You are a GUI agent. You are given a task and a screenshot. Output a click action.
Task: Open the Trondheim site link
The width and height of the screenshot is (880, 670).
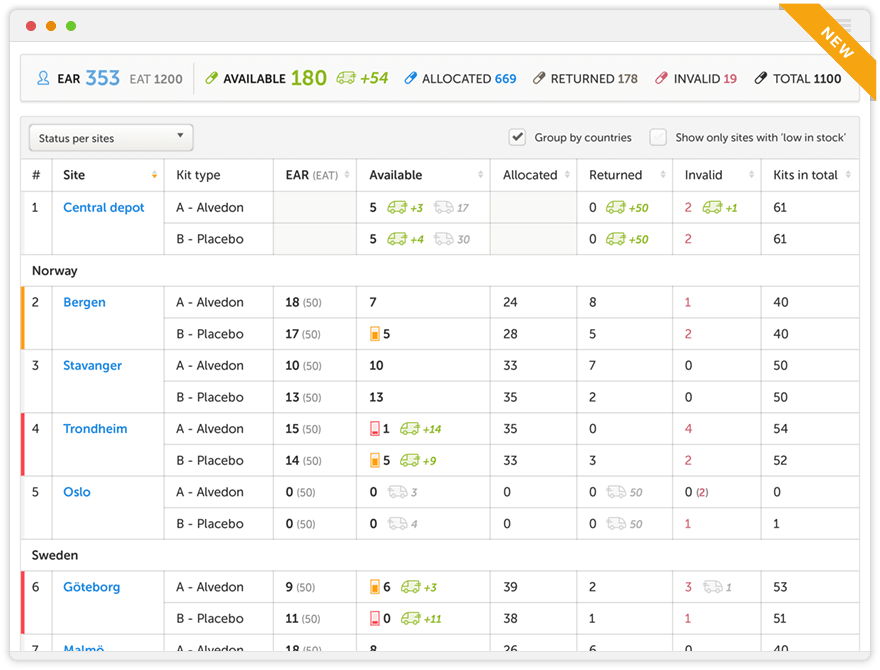click(x=95, y=429)
